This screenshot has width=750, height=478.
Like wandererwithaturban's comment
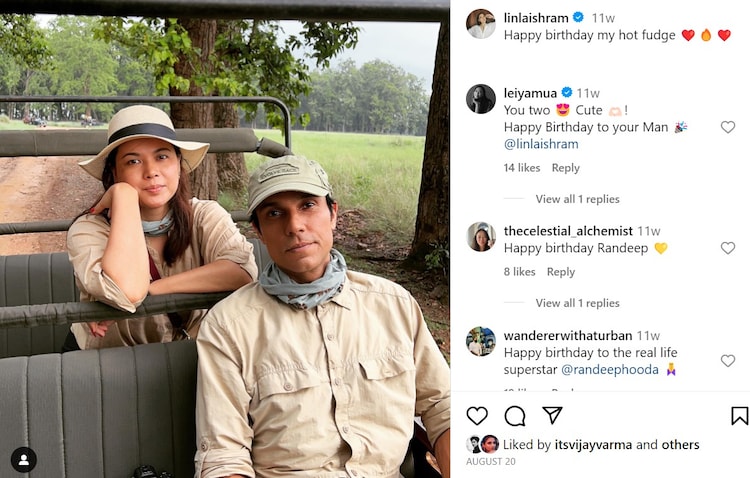[728, 361]
